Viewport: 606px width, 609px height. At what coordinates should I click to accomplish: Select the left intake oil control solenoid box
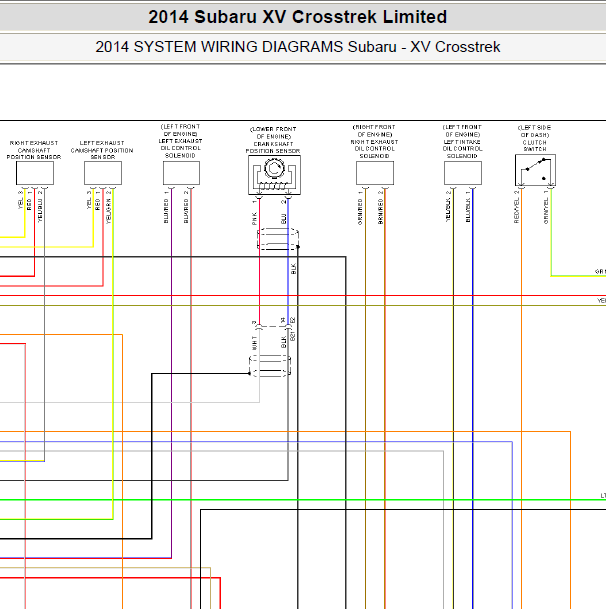(463, 173)
